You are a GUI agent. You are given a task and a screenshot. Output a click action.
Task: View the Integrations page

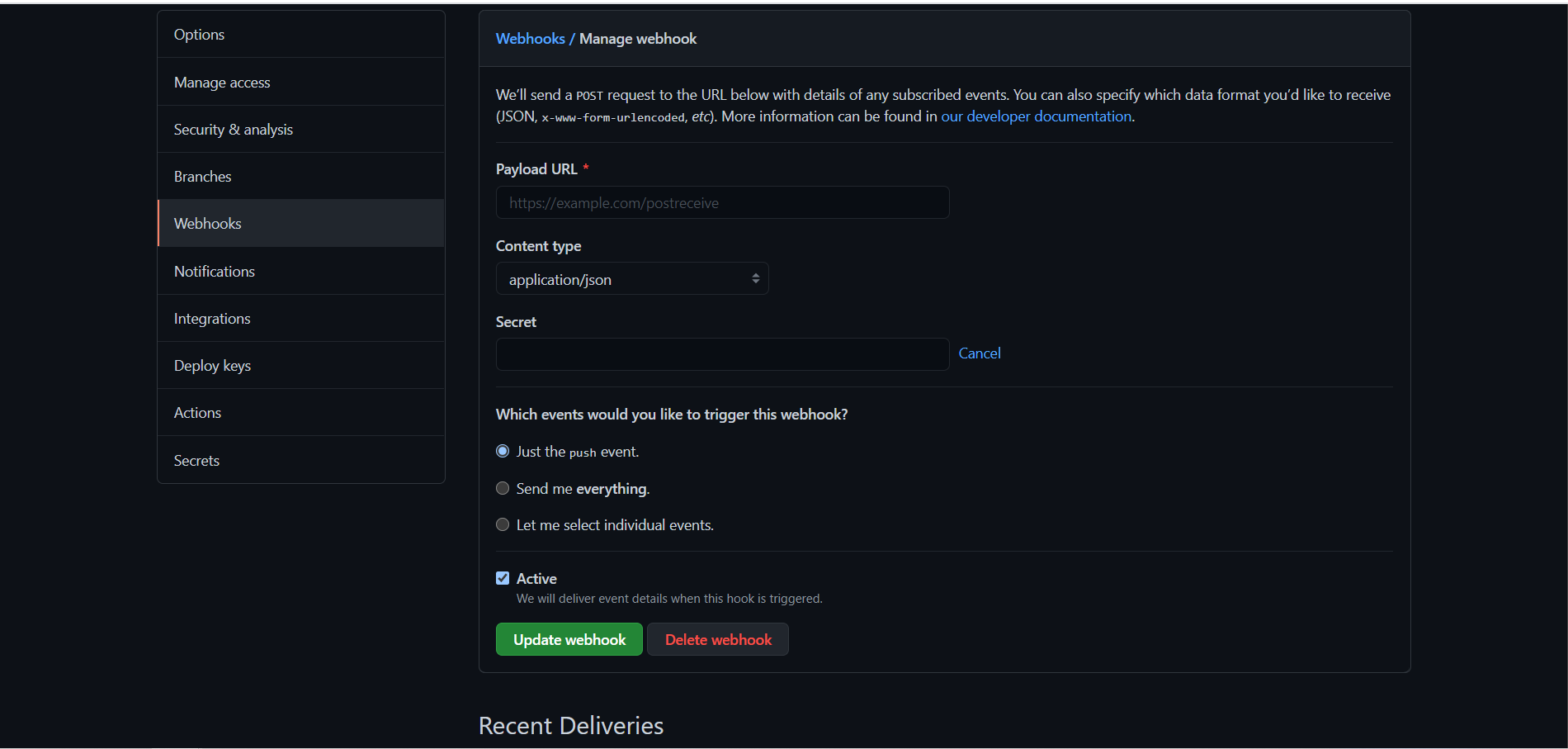click(212, 318)
